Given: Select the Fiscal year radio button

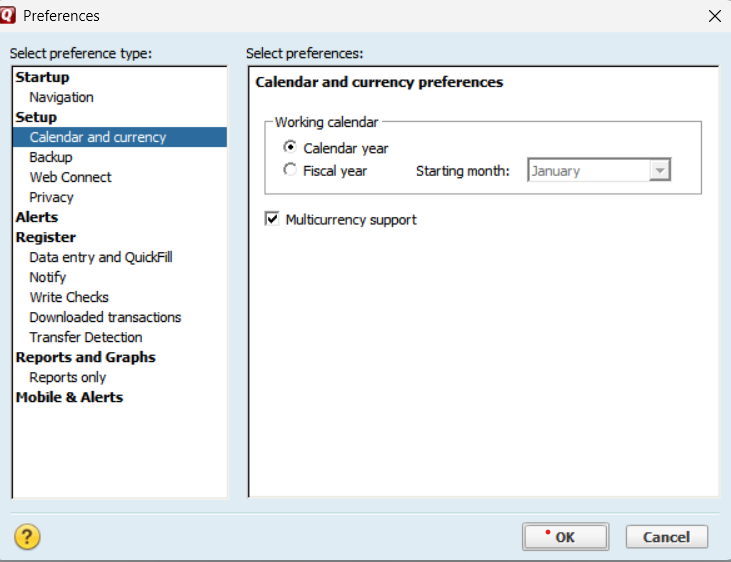Looking at the screenshot, I should pyautogui.click(x=290, y=170).
